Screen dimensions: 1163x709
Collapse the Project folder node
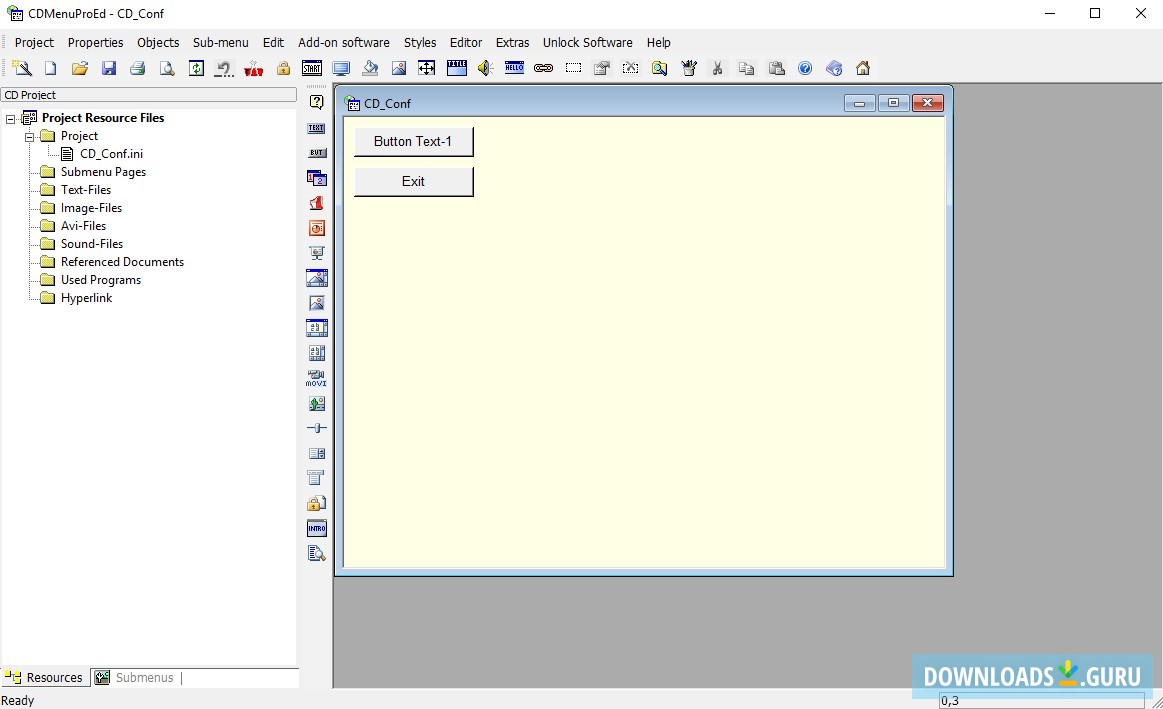[30, 136]
